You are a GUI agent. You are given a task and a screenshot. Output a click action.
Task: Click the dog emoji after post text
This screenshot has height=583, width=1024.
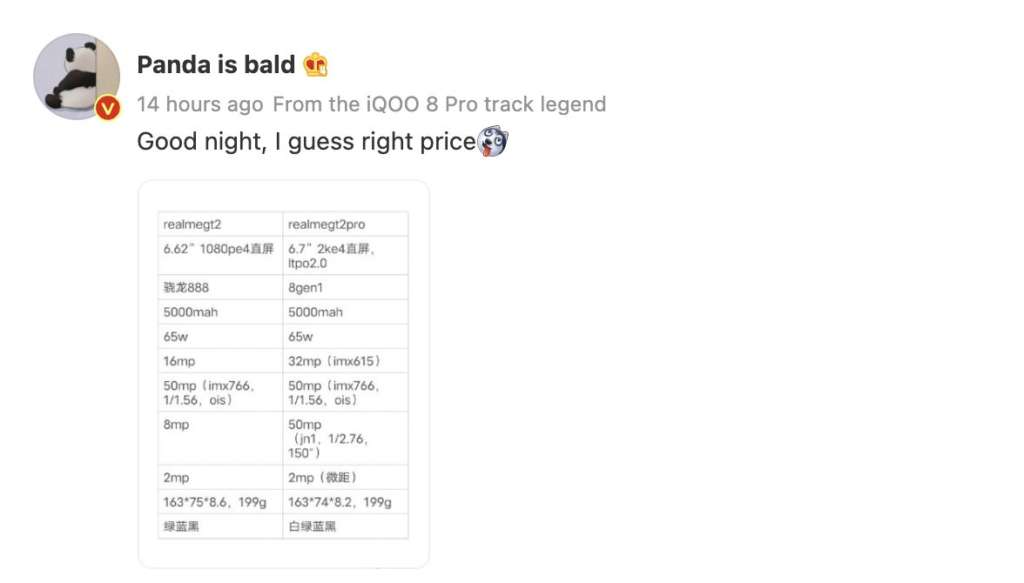tap(493, 141)
